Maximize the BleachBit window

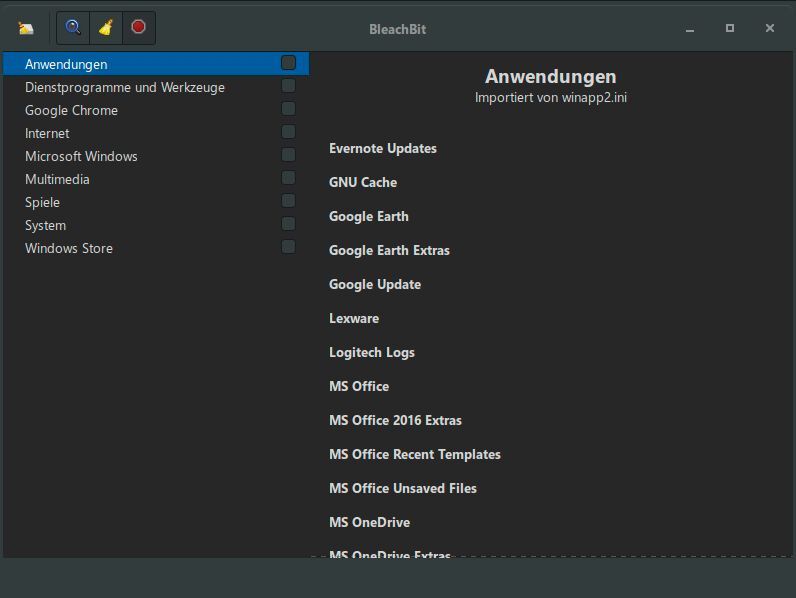pyautogui.click(x=730, y=28)
